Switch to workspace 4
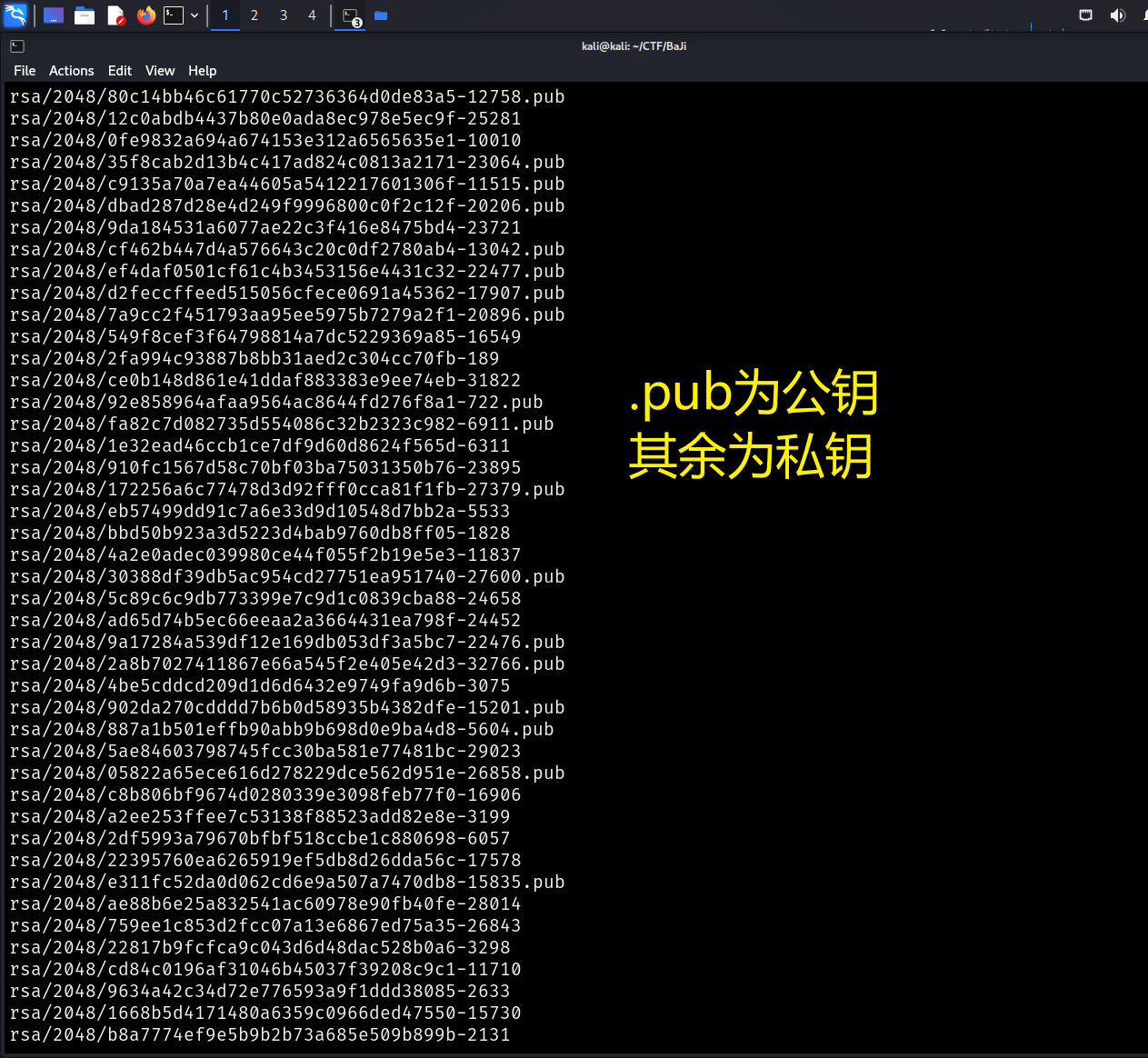 click(312, 15)
